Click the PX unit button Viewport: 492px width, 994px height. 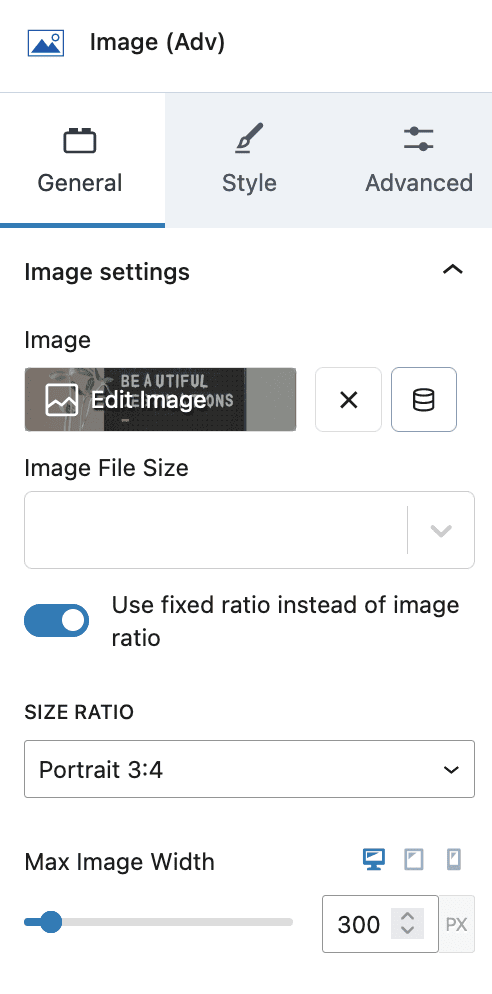456,924
